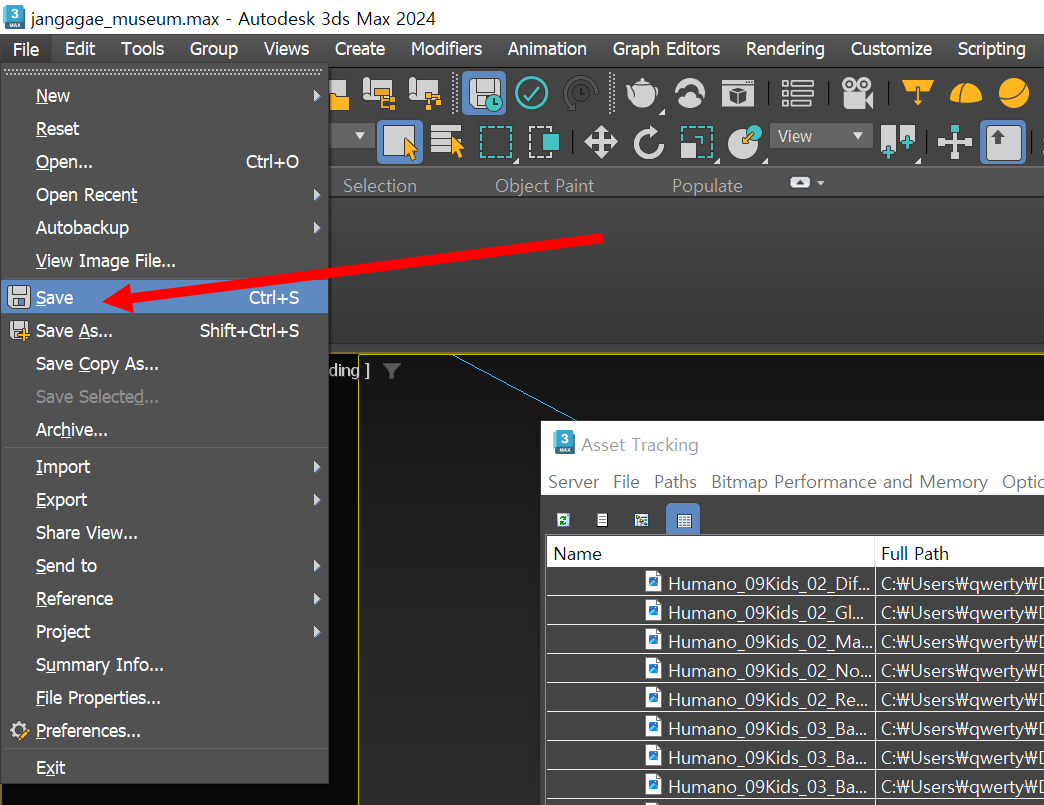Switch to the Selection ribbon tab
Screen dimensions: 1044x805
coord(380,186)
